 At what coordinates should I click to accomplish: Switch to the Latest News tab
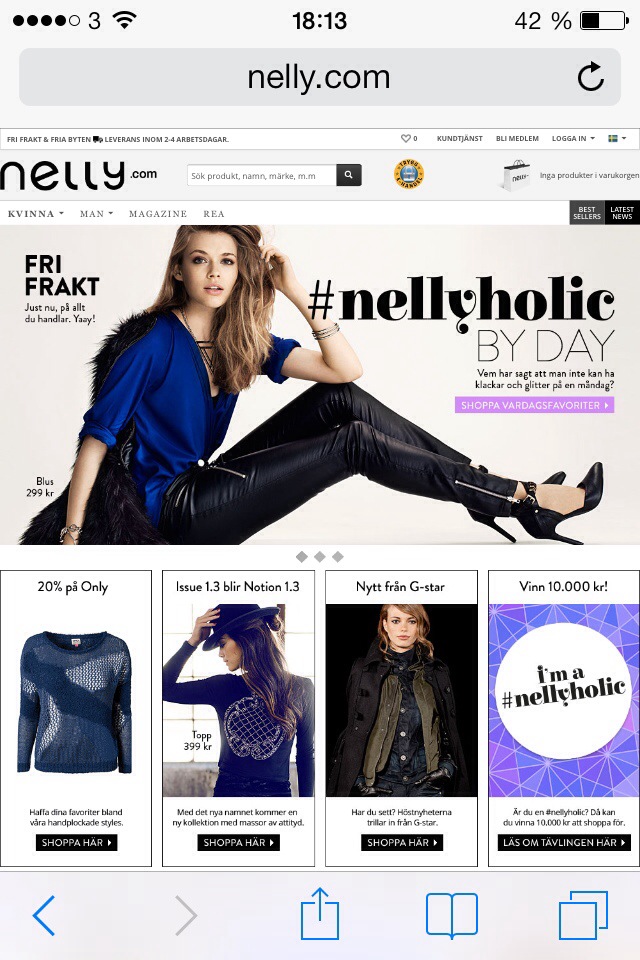click(622, 213)
